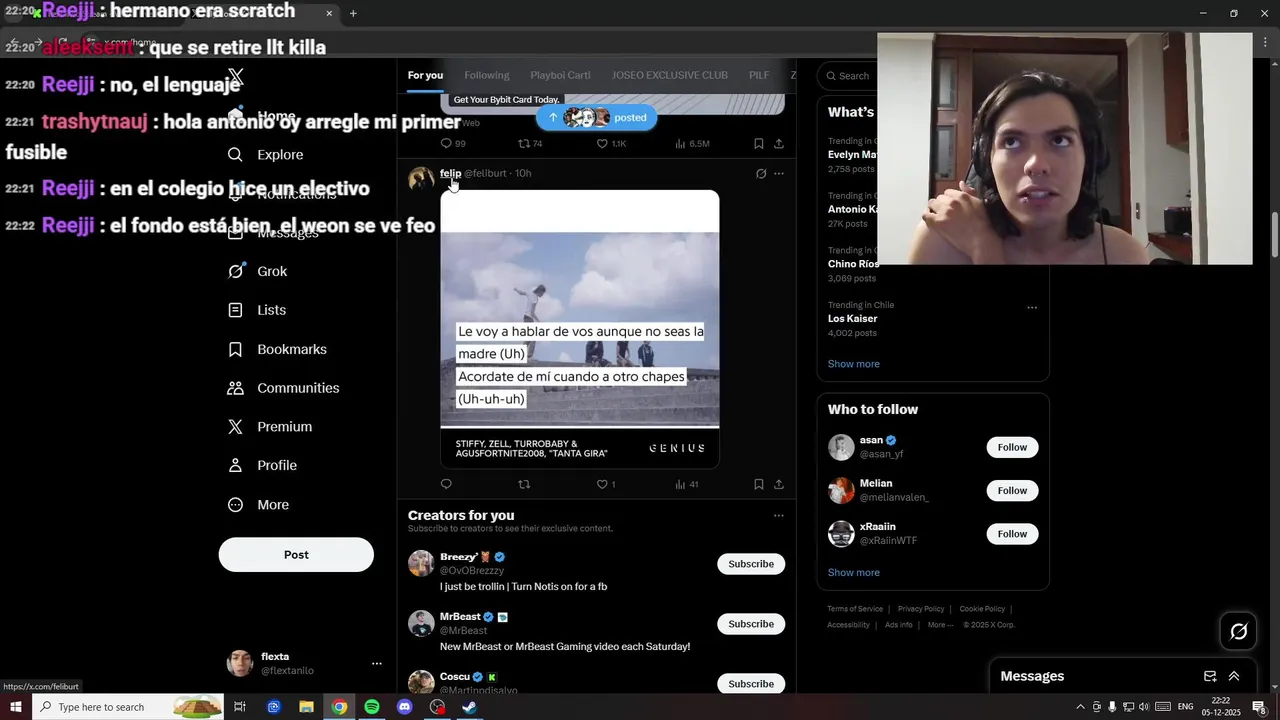
Task: Switch to the For you tab
Action: tap(425, 76)
